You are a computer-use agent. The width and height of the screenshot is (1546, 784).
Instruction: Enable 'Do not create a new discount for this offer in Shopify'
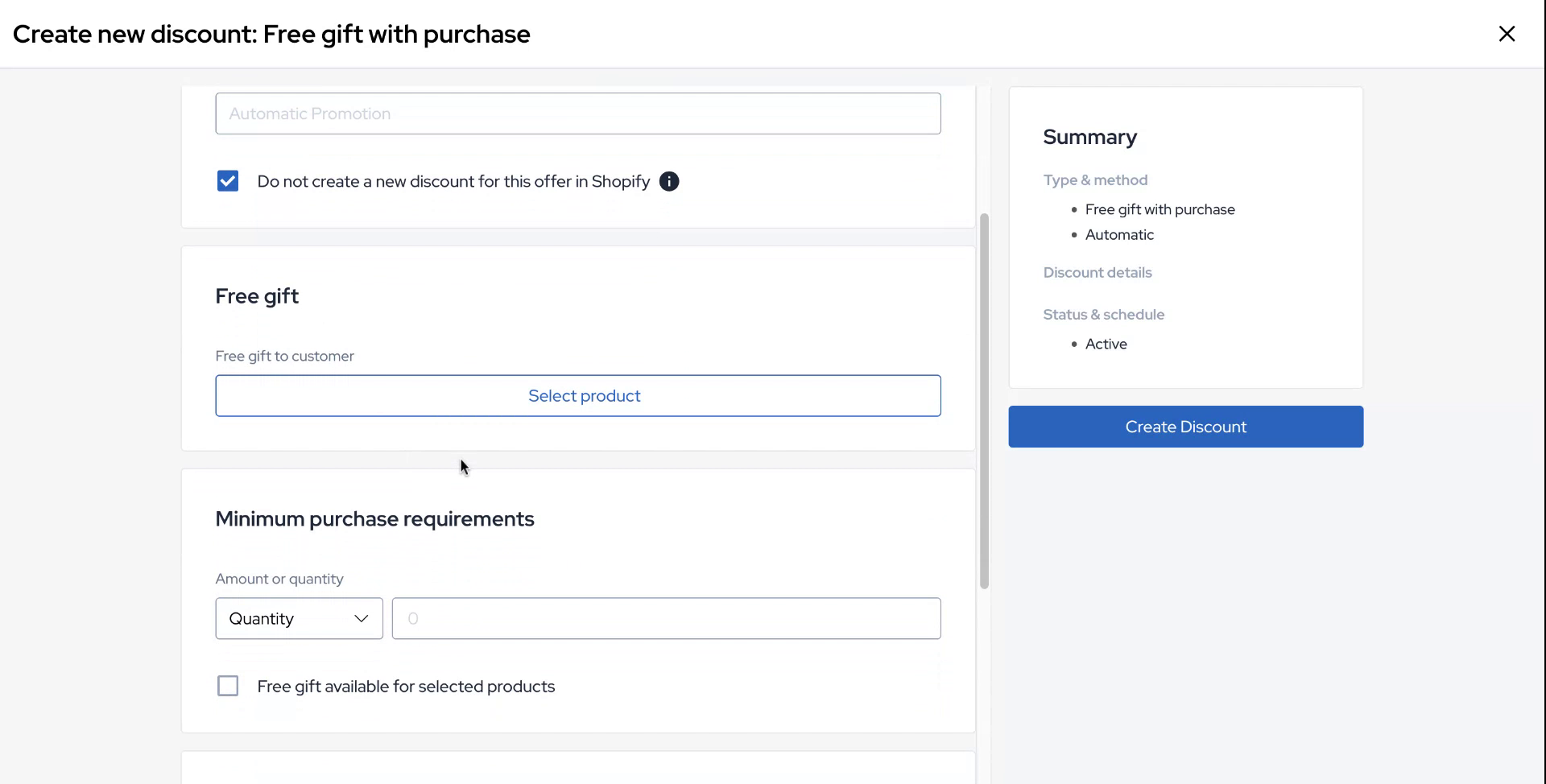click(x=227, y=180)
